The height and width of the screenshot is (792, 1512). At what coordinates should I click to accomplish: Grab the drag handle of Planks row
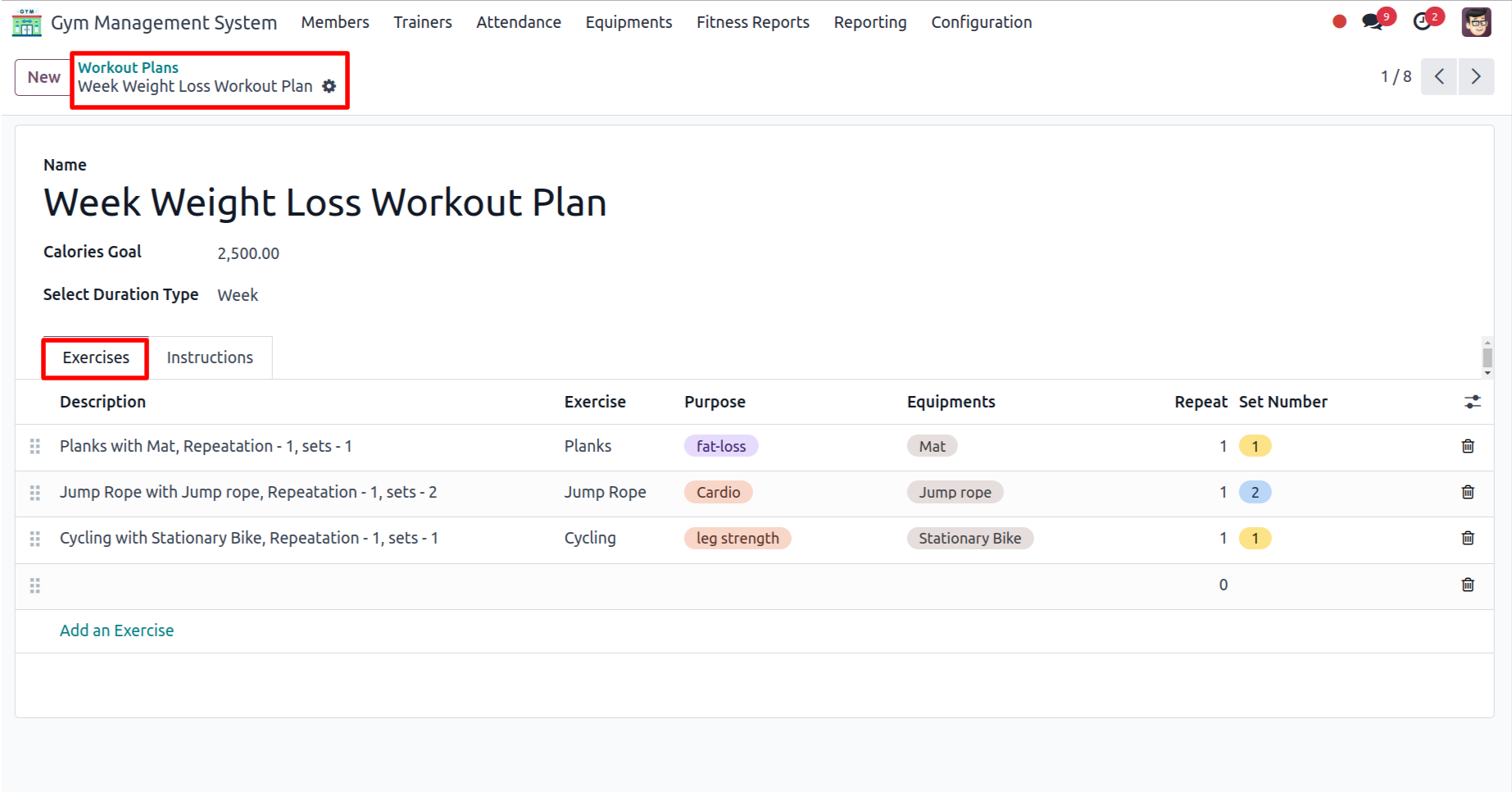[x=34, y=446]
